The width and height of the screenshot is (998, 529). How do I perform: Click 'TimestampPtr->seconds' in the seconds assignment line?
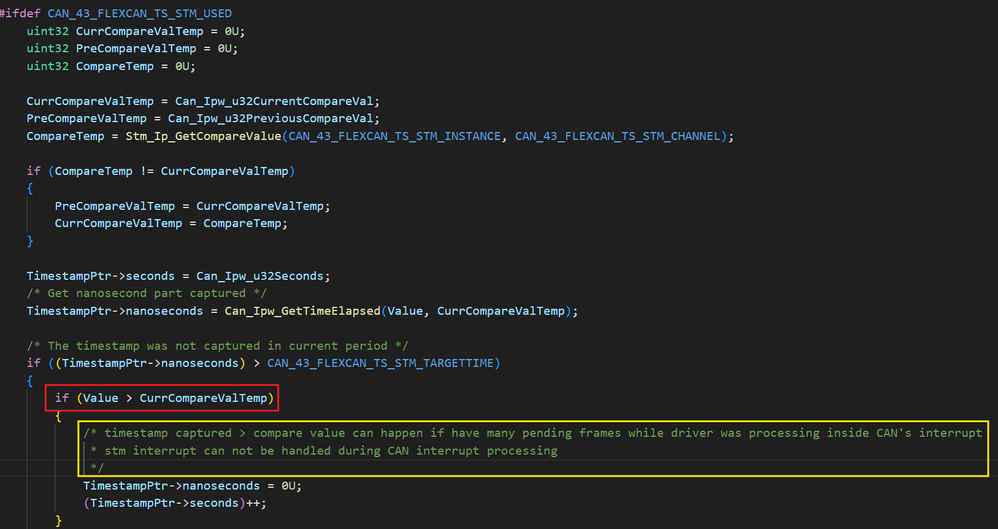pos(101,276)
